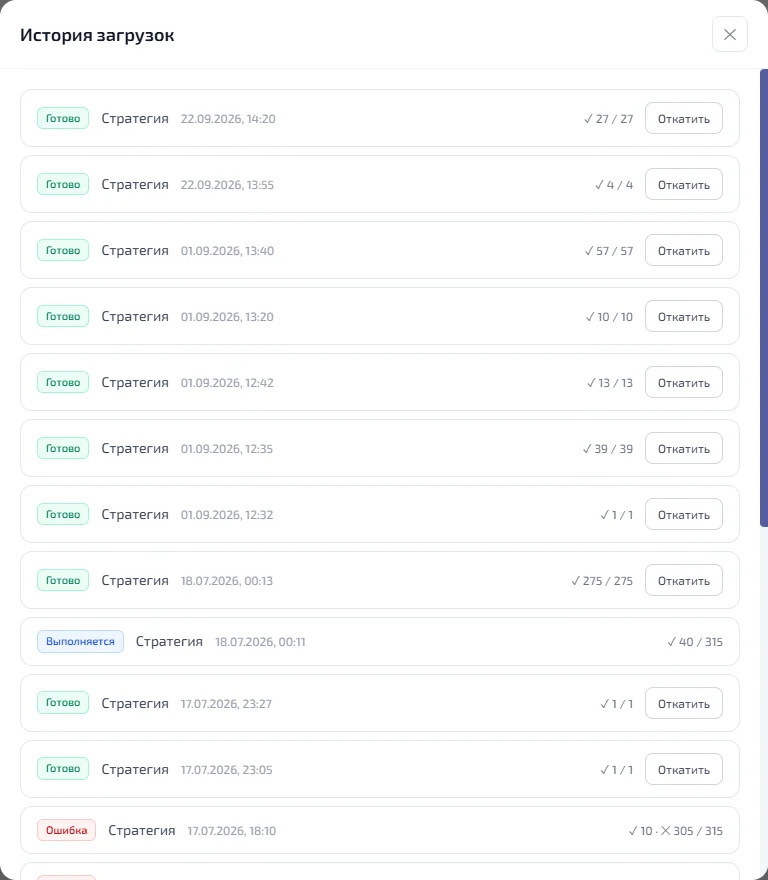Click Откатить for 22.09.2026, 13:55 entry
Image resolution: width=768 pixels, height=880 pixels.
click(683, 185)
